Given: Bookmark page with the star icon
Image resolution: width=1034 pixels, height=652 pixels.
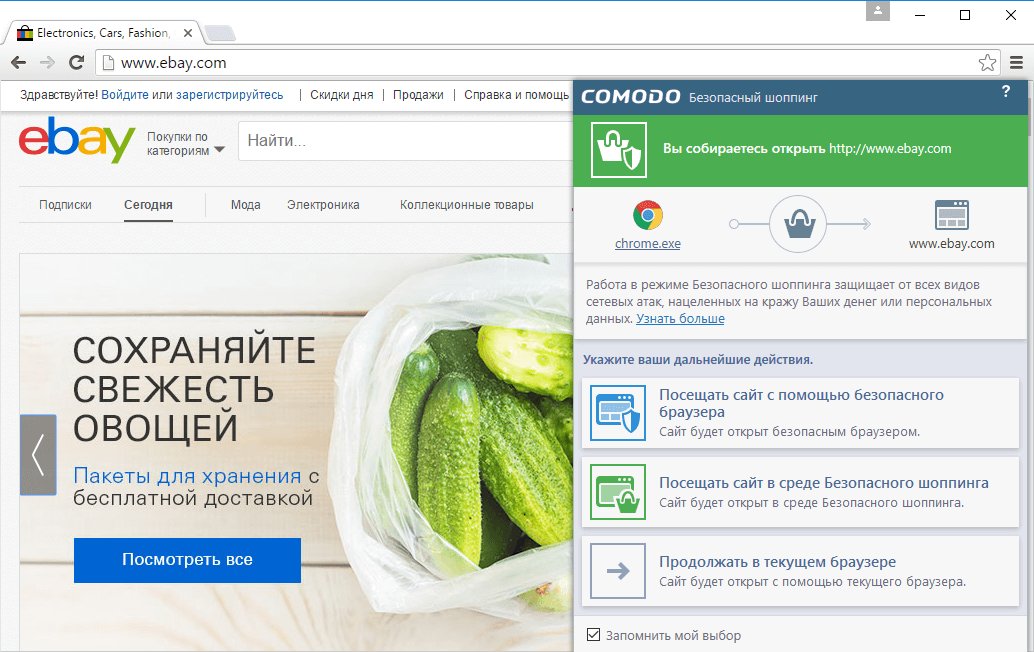Looking at the screenshot, I should point(987,63).
